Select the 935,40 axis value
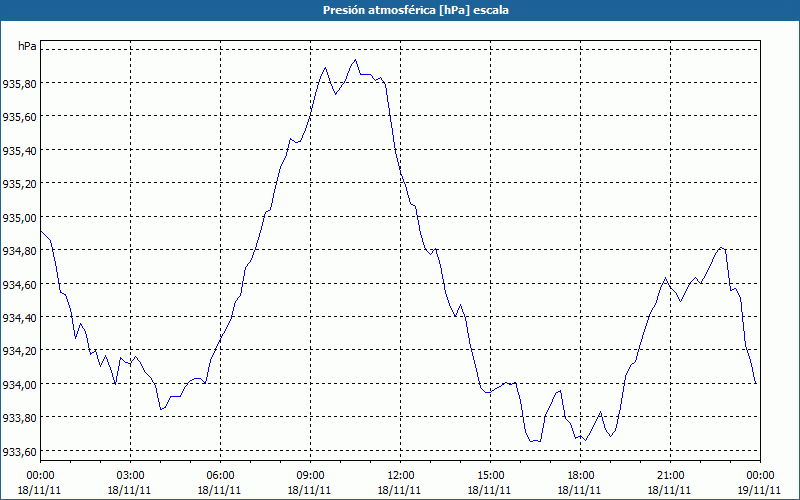The image size is (800, 500). coord(19,151)
